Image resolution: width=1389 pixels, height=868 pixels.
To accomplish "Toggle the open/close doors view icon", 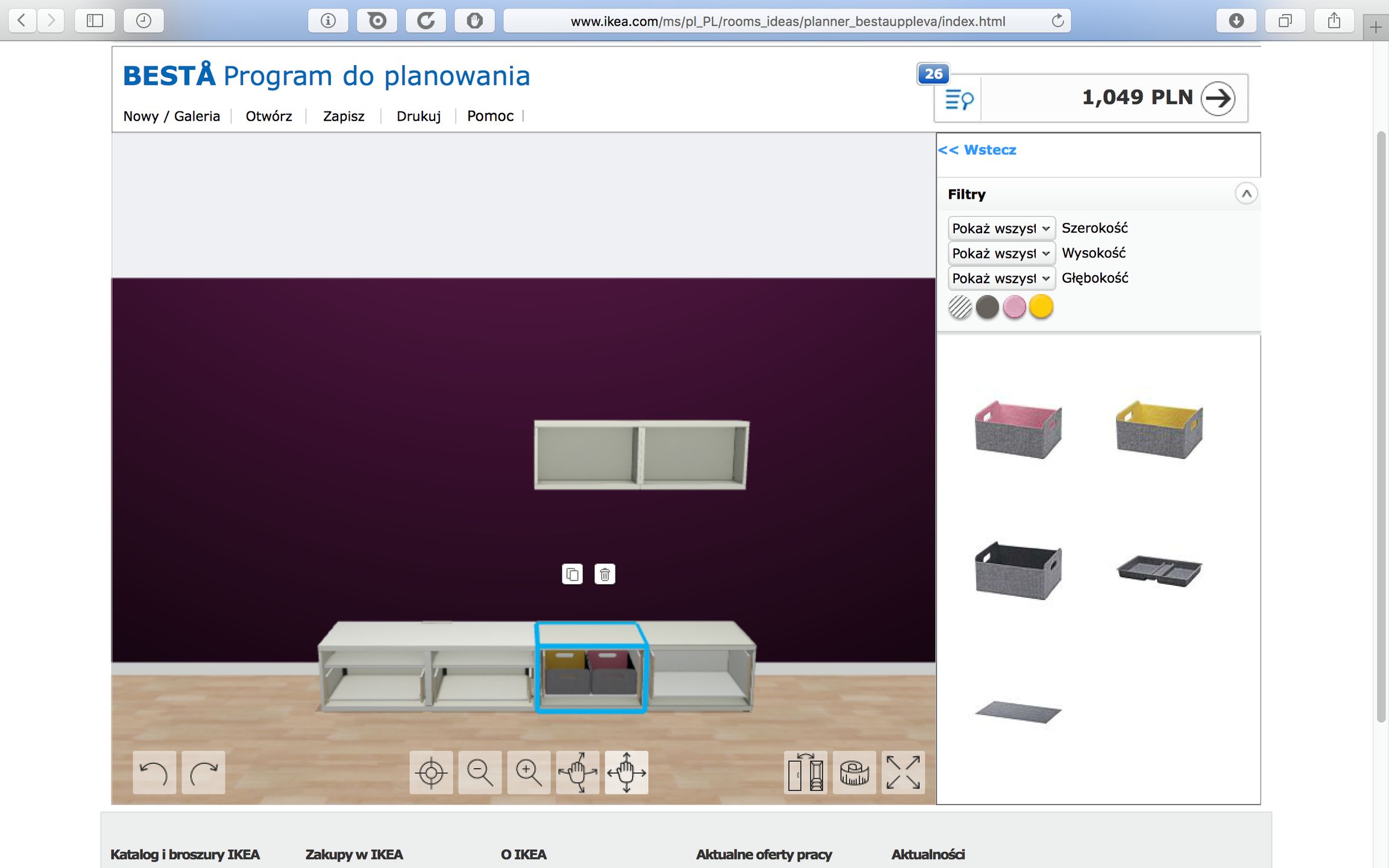I will point(805,772).
